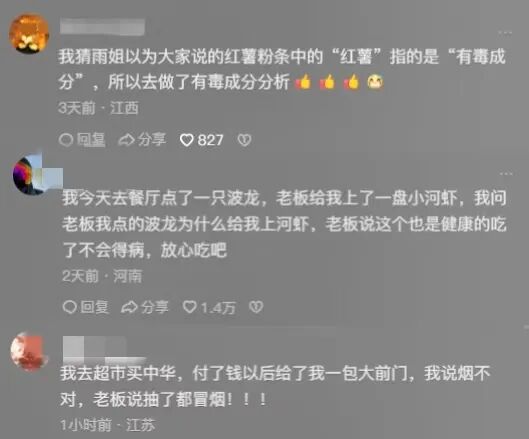Open the orange avatar of the first commenter

click(29, 33)
